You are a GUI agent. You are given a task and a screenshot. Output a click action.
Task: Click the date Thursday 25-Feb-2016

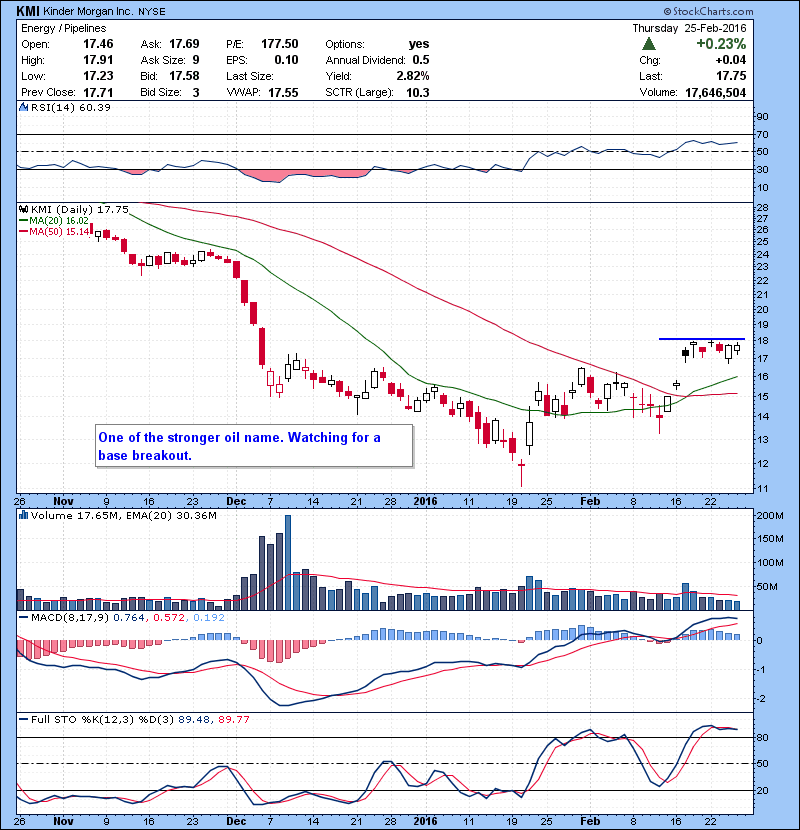[x=689, y=28]
